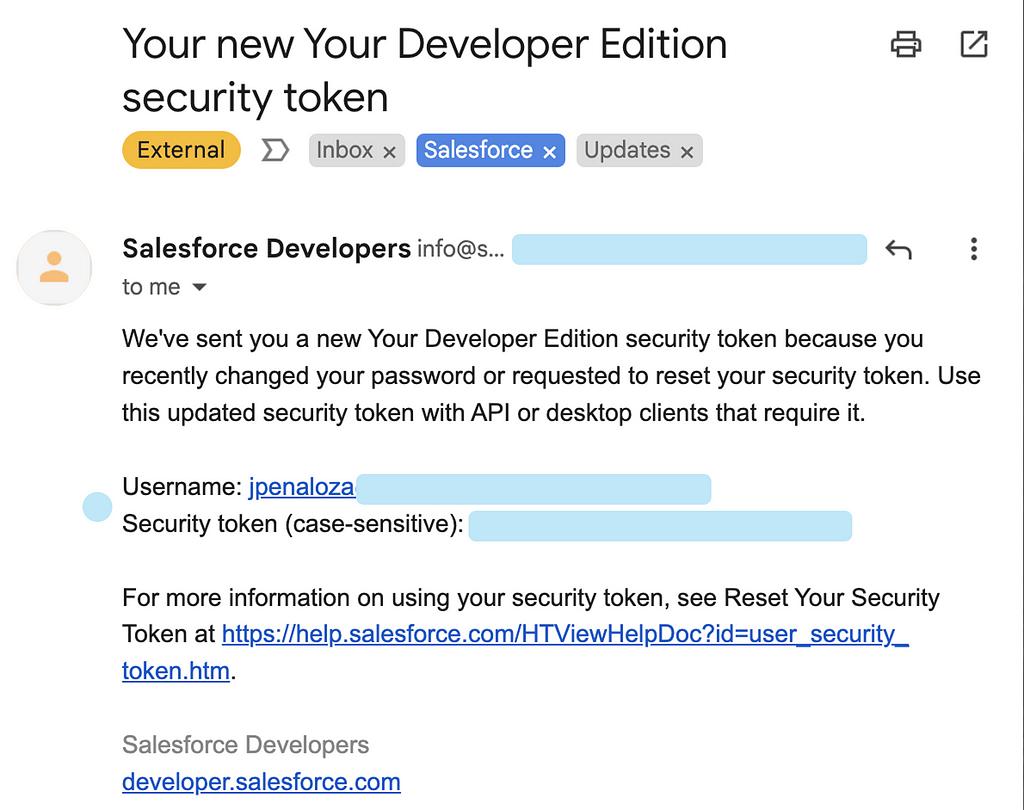Print this email

(906, 45)
